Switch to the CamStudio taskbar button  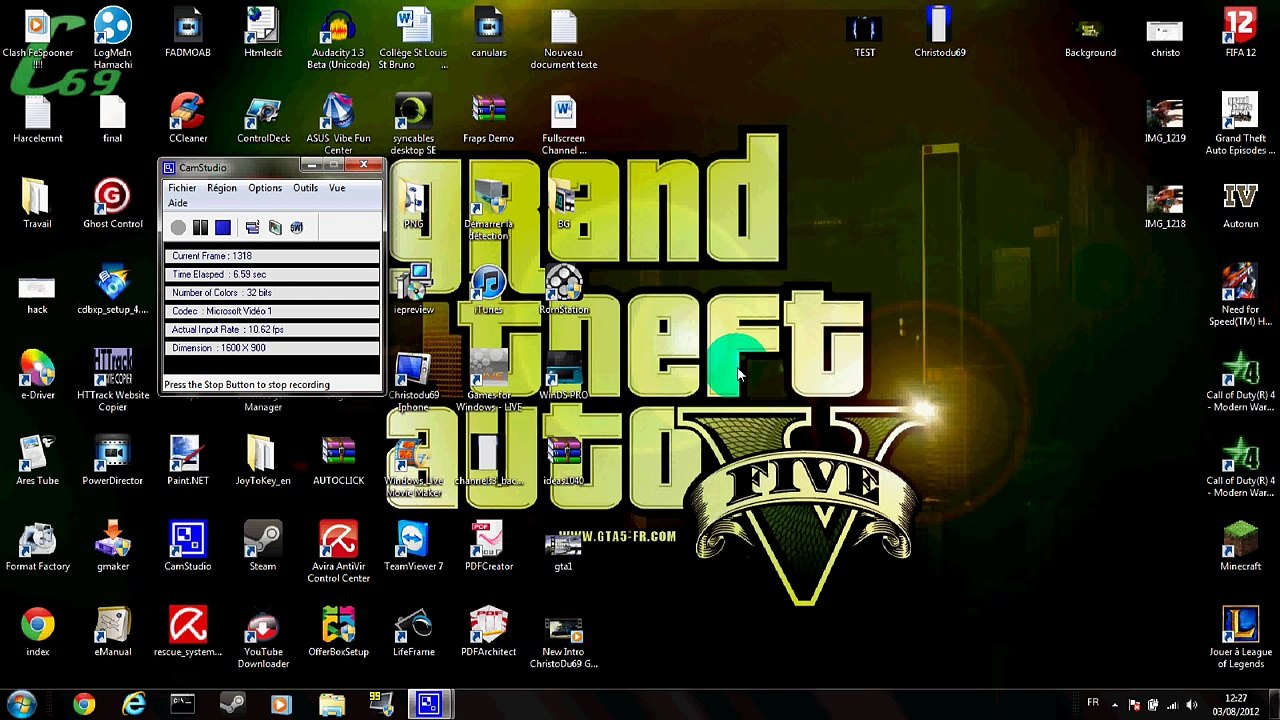pos(429,705)
